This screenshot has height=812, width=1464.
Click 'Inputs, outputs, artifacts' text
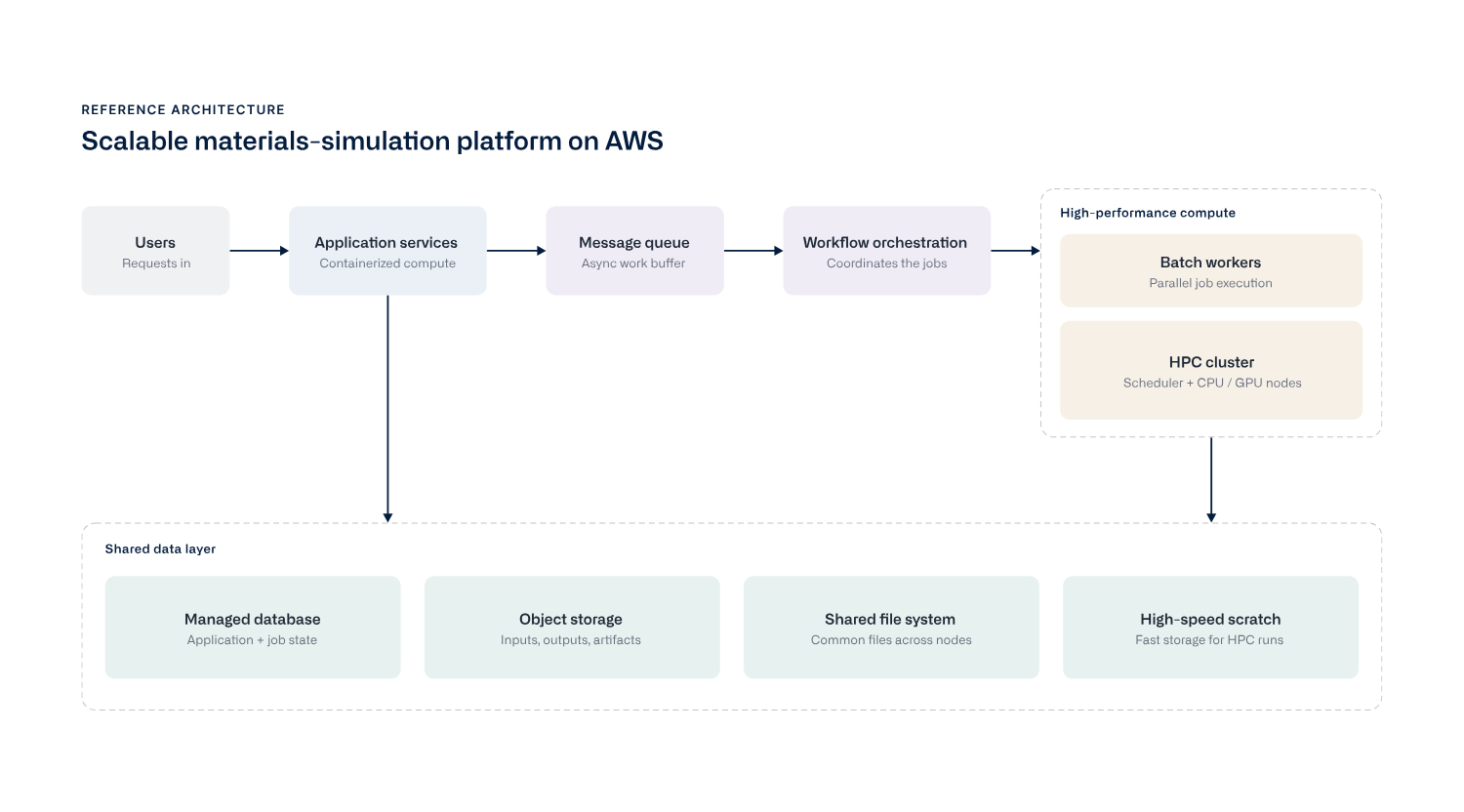click(571, 640)
